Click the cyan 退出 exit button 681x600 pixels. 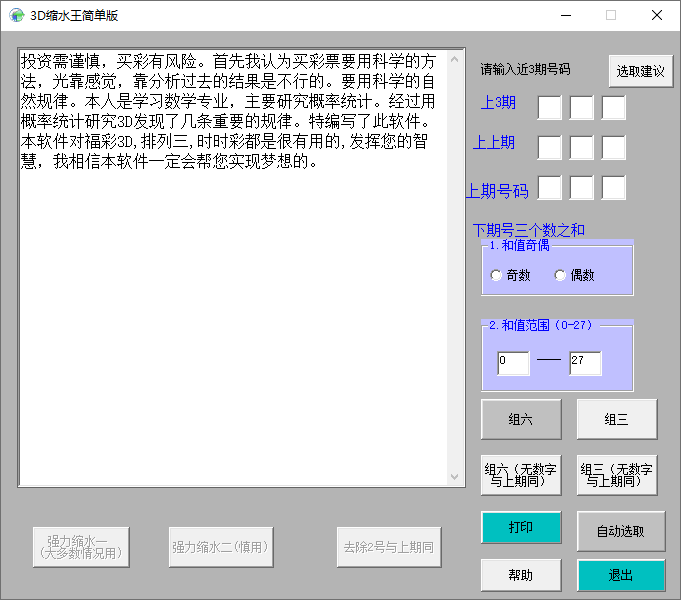[x=621, y=575]
